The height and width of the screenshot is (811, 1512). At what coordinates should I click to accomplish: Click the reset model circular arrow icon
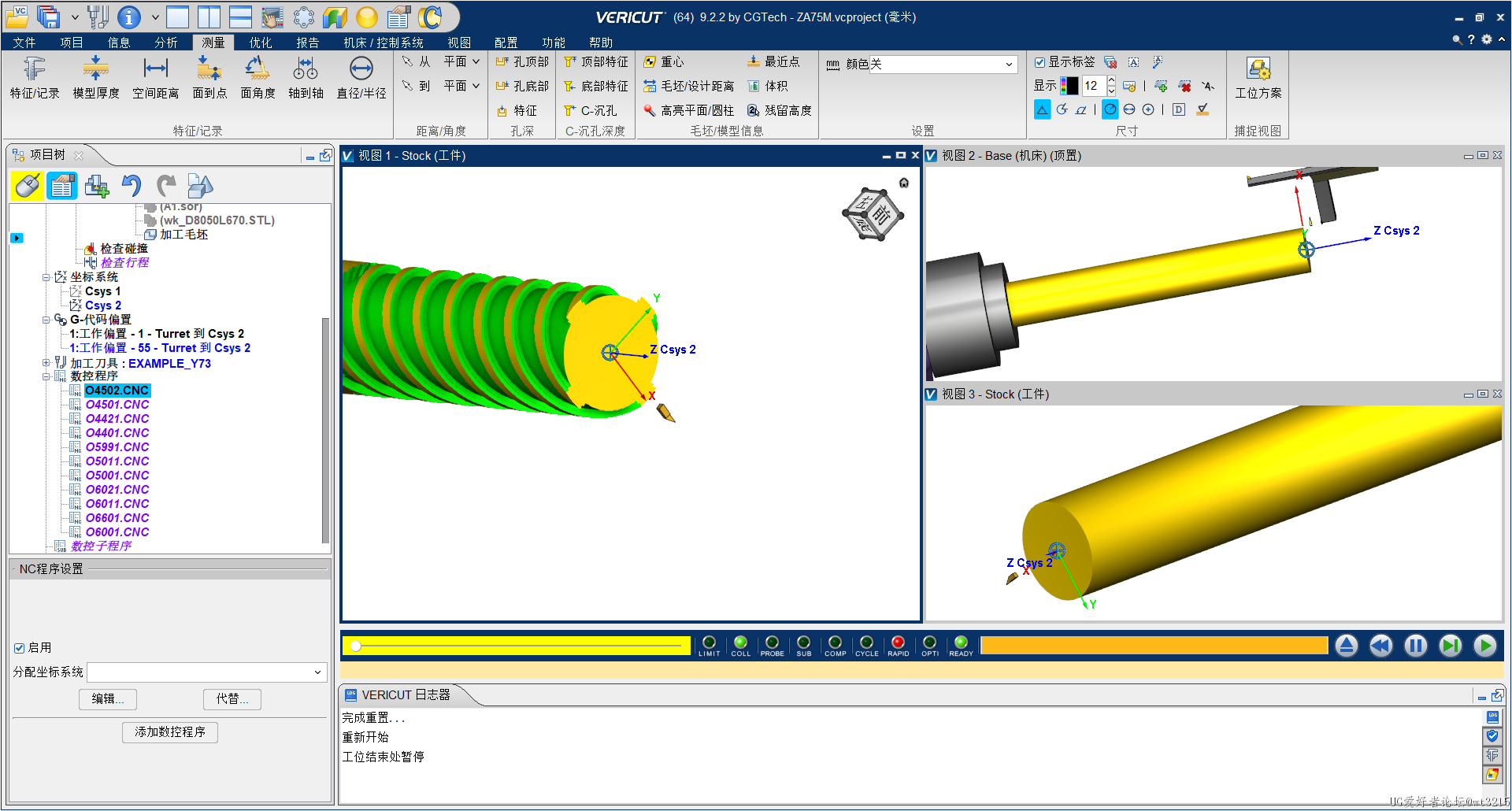tap(430, 16)
